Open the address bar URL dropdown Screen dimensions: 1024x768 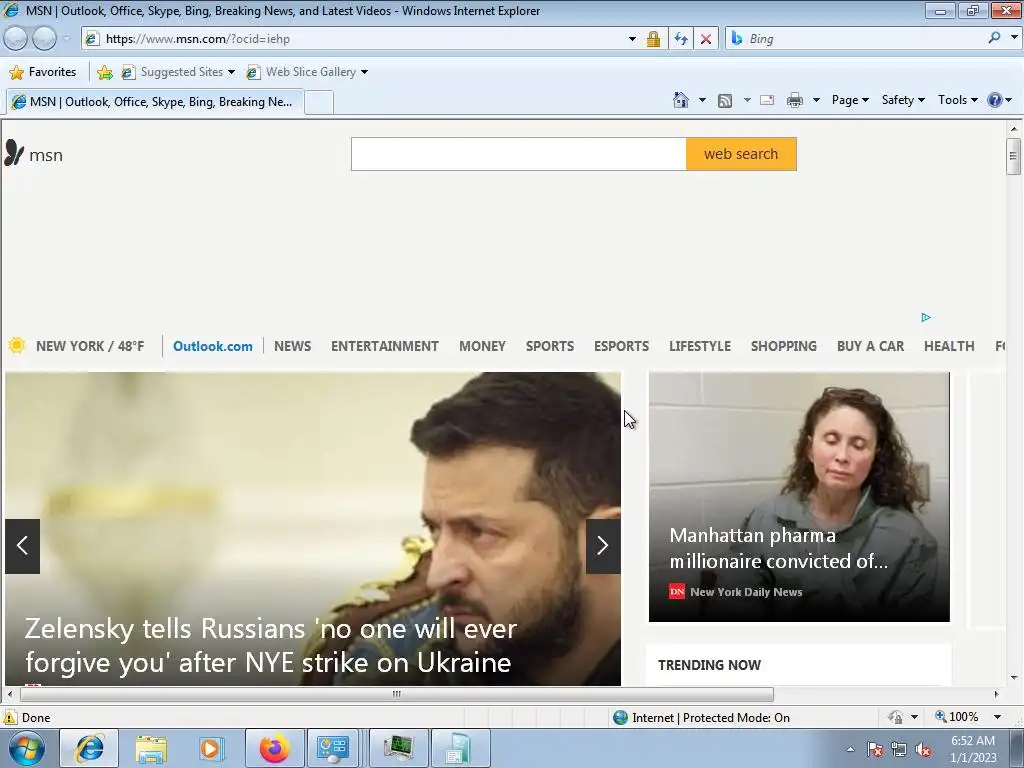point(632,39)
